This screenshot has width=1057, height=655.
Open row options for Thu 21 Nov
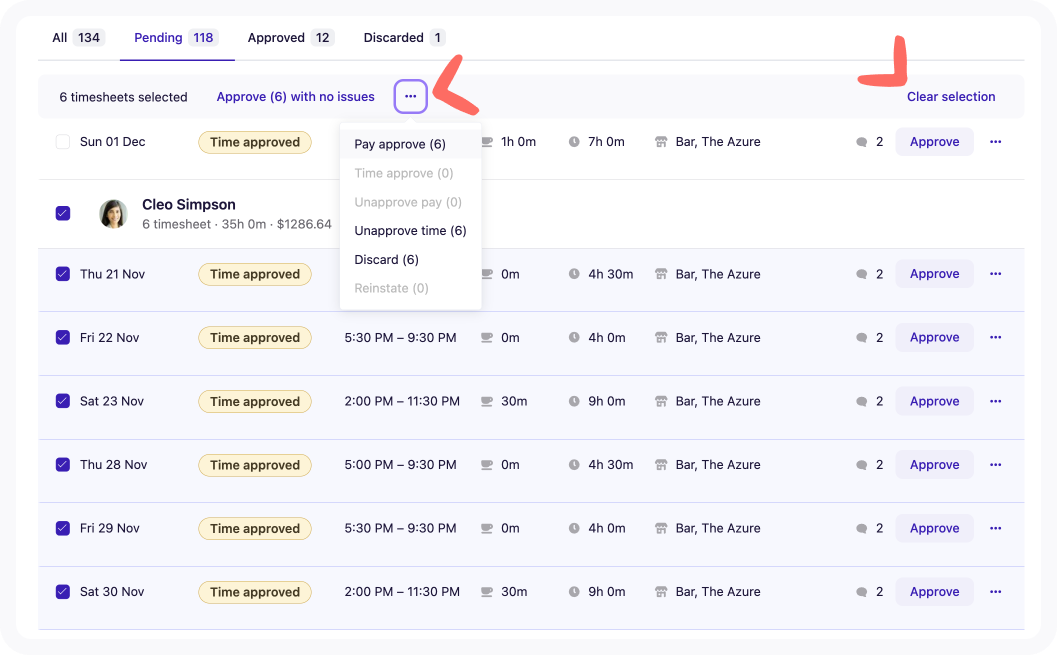(x=996, y=274)
